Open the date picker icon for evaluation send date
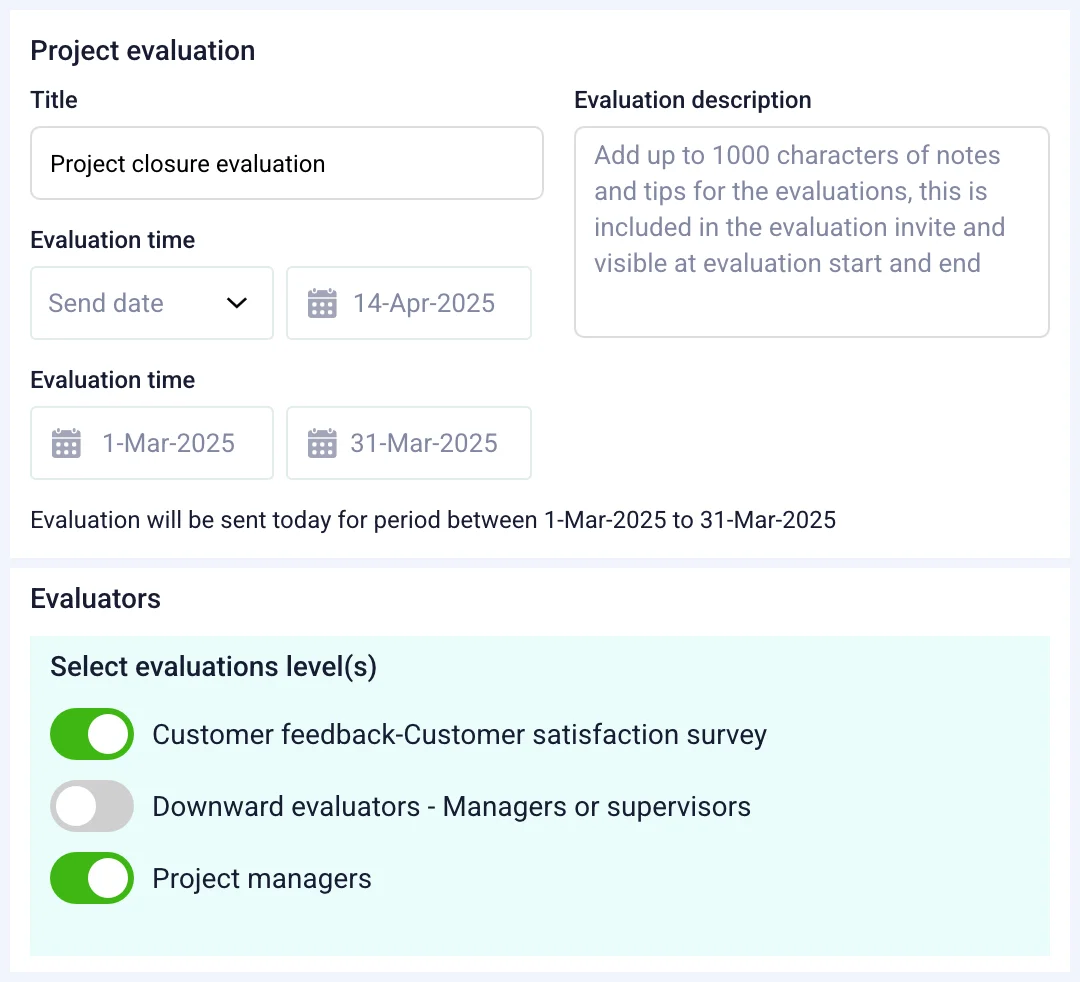Screen dimensions: 1080x982 pyautogui.click(x=322, y=303)
